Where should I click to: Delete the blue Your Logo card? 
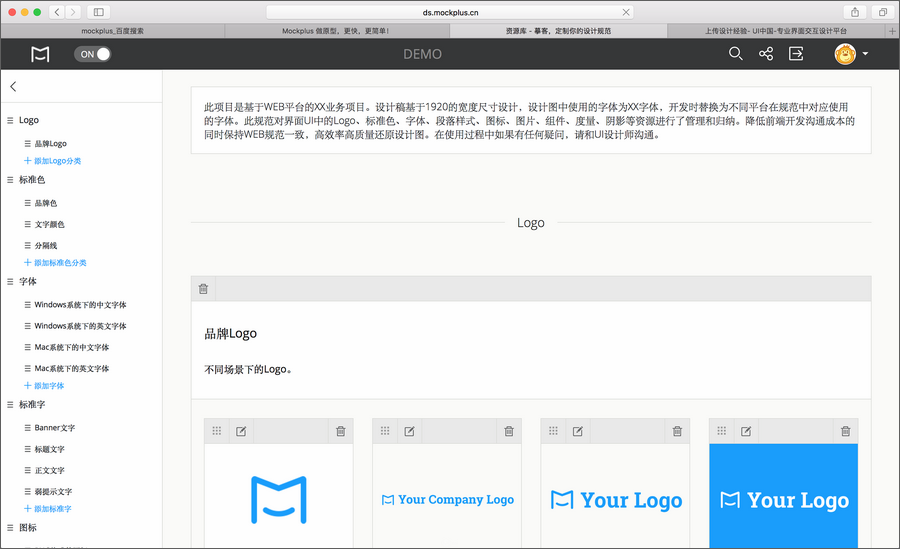pyautogui.click(x=845, y=431)
